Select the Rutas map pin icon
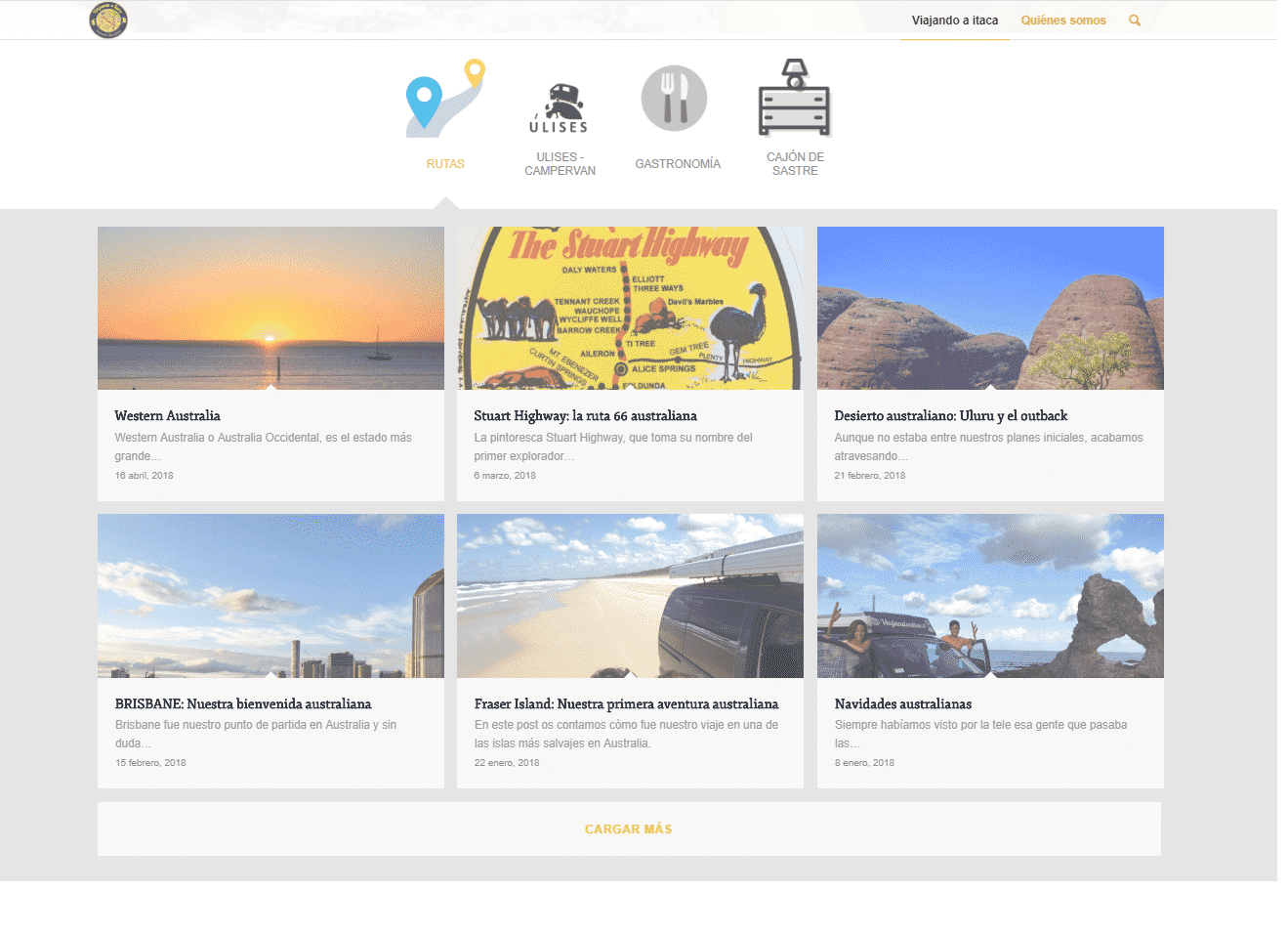 (445, 99)
